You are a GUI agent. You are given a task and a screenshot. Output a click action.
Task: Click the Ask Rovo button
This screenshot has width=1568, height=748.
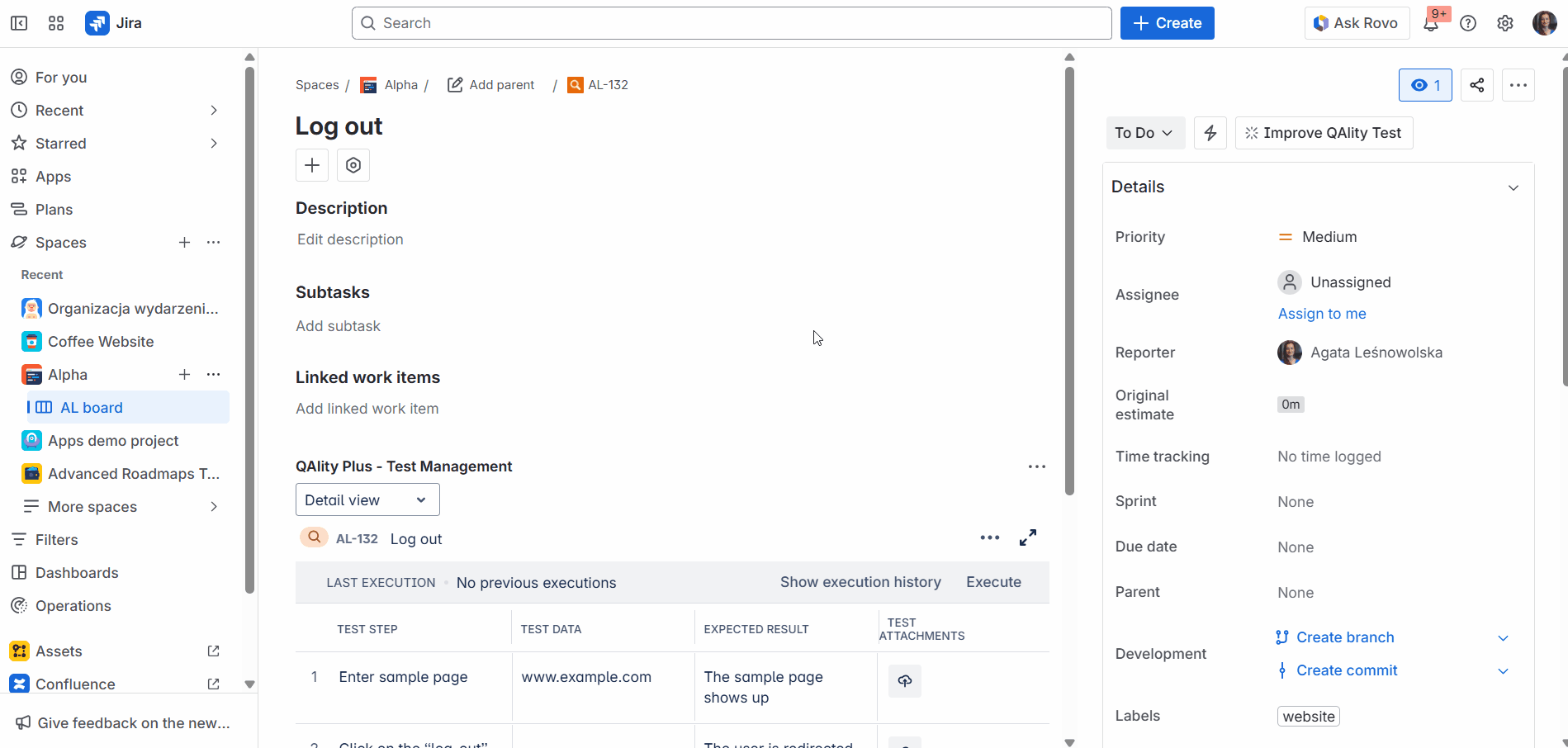click(x=1356, y=23)
